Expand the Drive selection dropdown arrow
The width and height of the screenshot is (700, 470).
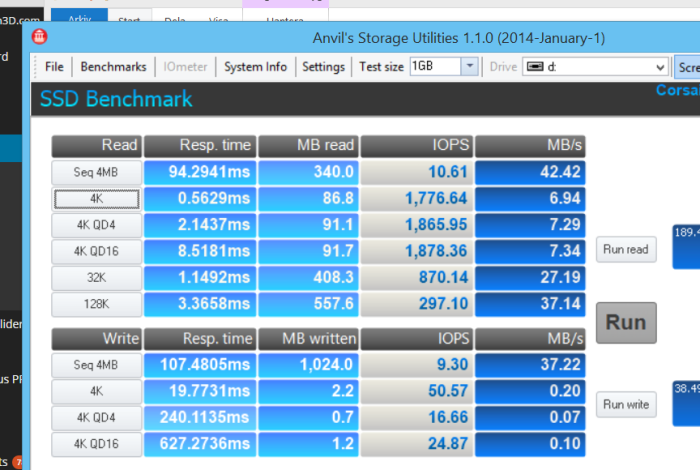[x=659, y=67]
